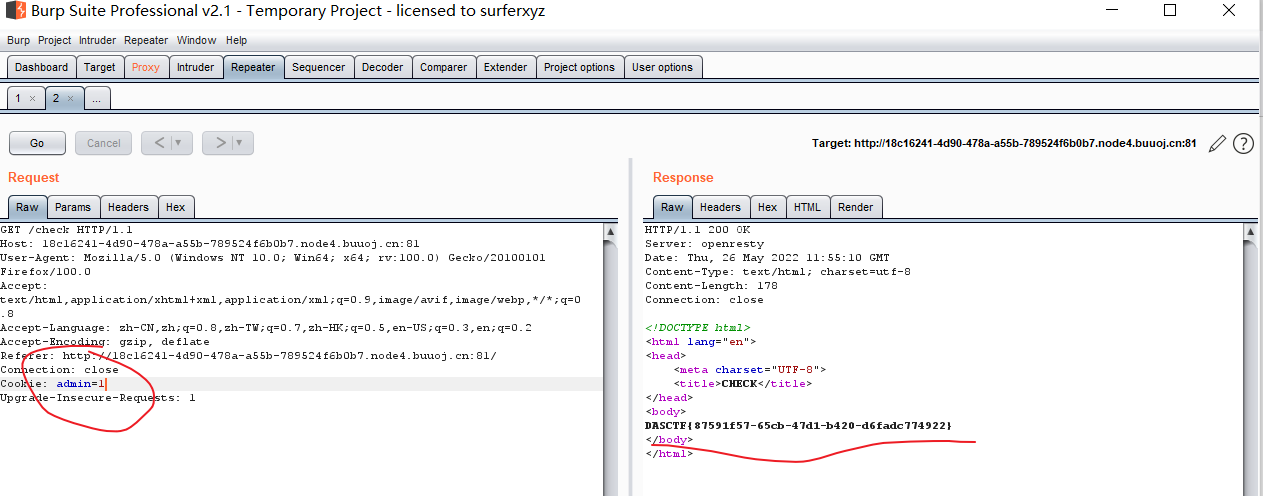
Task: Select the response Raw tab
Action: (672, 207)
